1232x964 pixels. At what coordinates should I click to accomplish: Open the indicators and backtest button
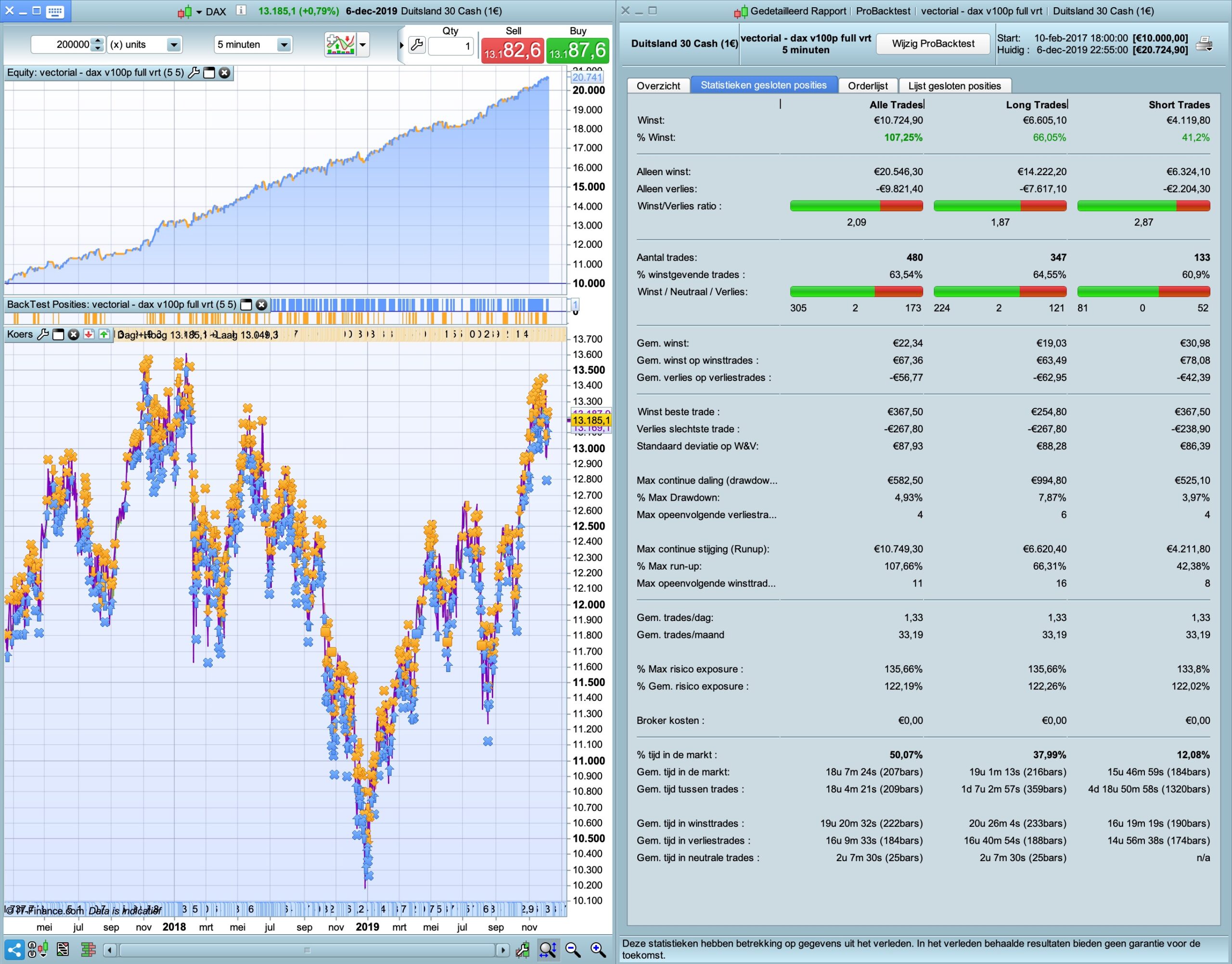pos(340,45)
